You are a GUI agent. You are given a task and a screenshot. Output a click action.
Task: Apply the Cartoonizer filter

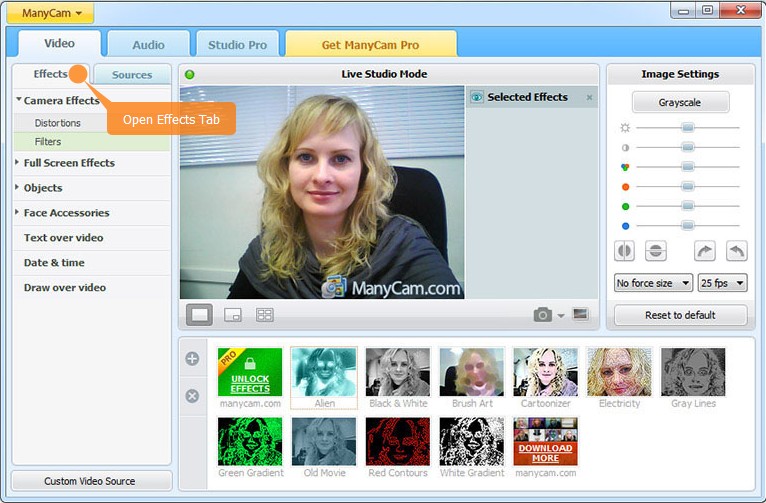tap(546, 372)
